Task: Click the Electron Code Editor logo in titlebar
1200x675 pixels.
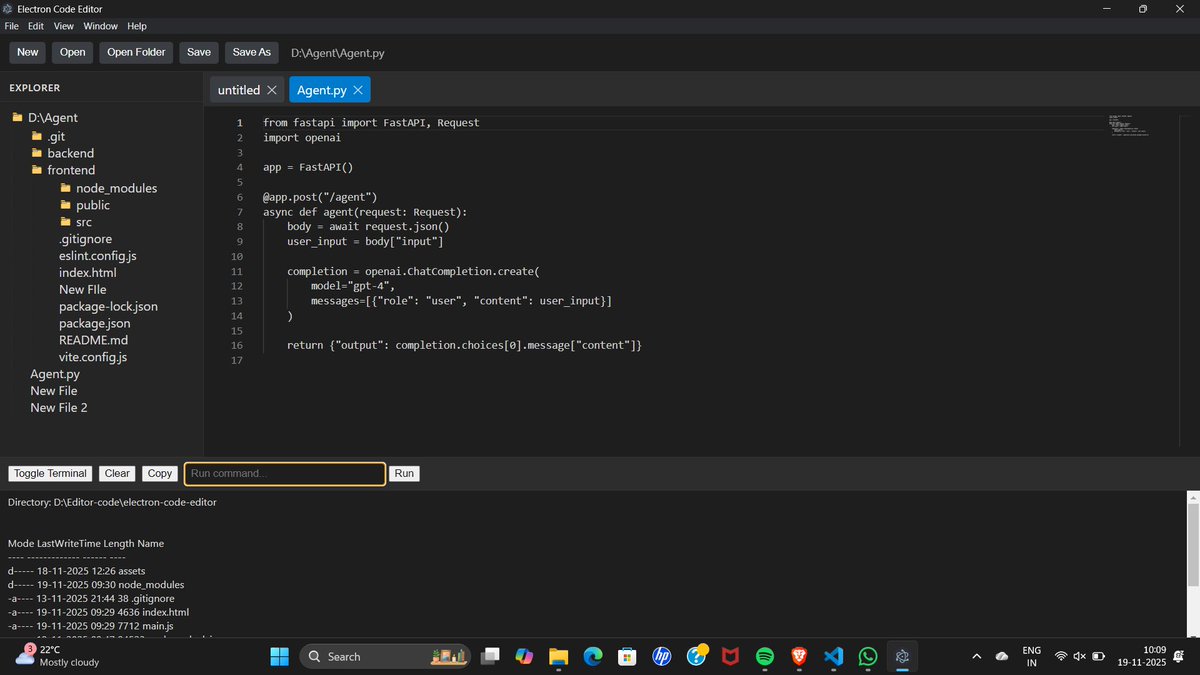Action: tap(10, 8)
